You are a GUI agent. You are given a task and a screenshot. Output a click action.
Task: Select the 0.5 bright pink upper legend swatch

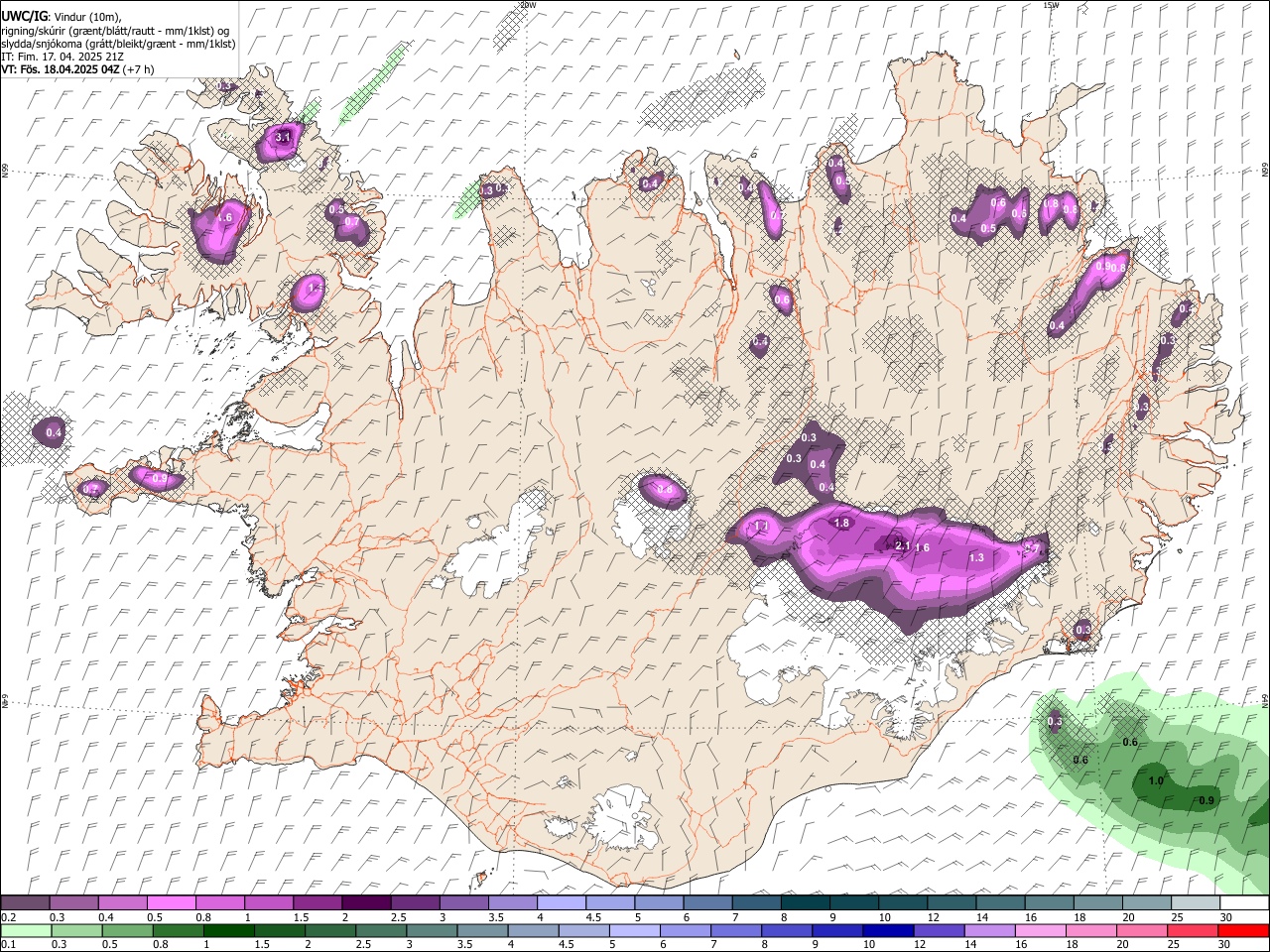click(171, 903)
